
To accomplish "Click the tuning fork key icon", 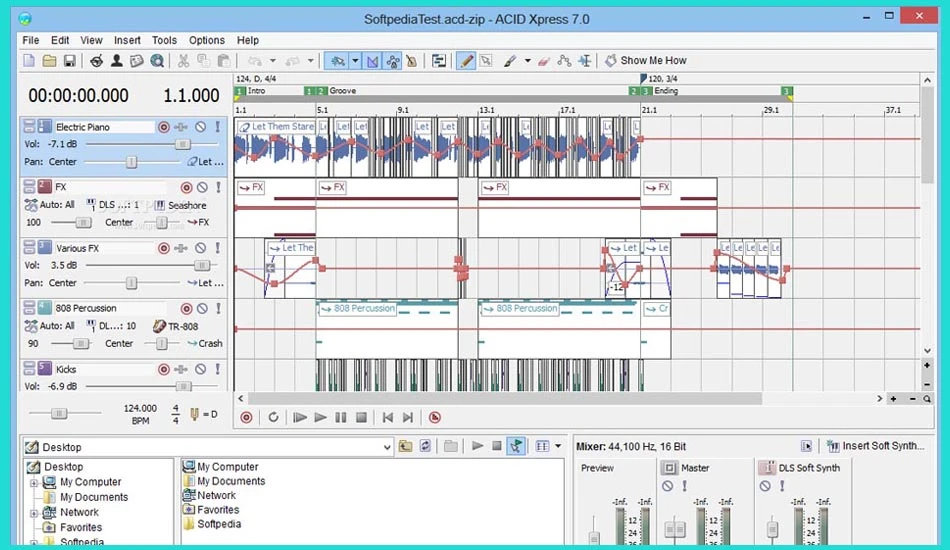I will tap(194, 414).
